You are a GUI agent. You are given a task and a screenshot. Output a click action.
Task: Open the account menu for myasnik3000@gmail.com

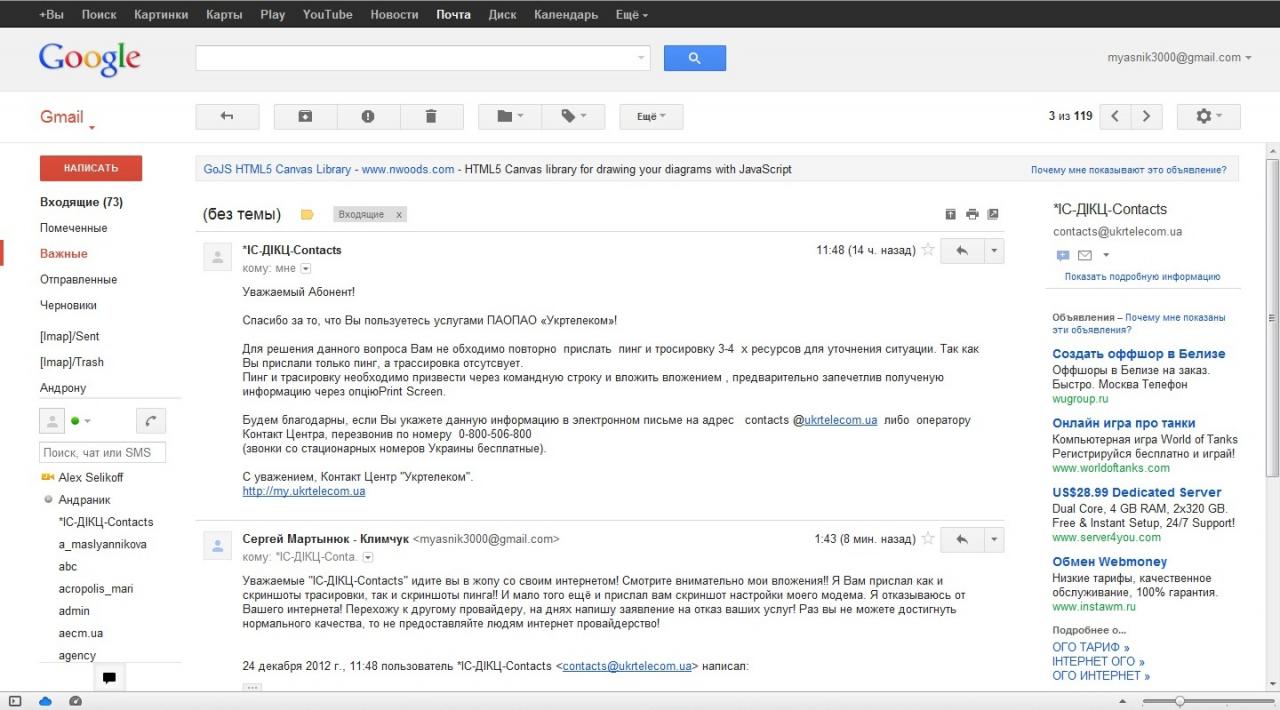click(x=1179, y=58)
